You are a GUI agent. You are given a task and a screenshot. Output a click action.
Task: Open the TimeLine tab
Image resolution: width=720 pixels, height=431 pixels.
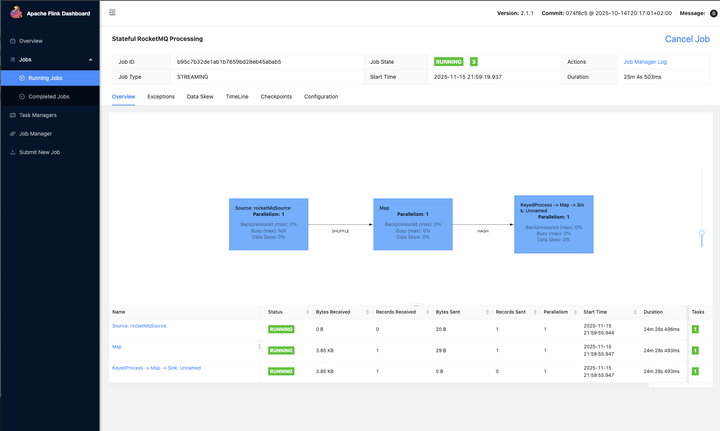point(237,96)
